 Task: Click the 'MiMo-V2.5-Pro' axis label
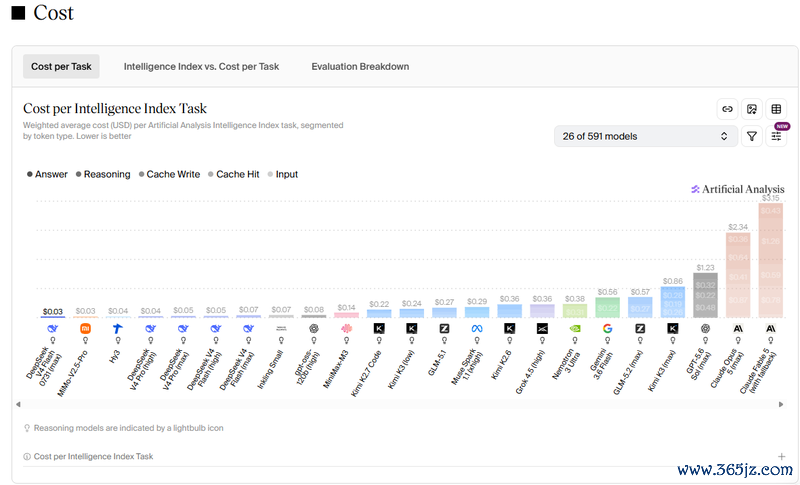coord(72,373)
